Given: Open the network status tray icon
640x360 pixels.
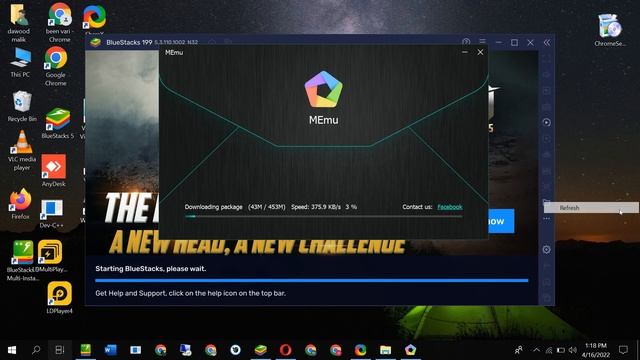Looking at the screenshot, I should click(549, 350).
